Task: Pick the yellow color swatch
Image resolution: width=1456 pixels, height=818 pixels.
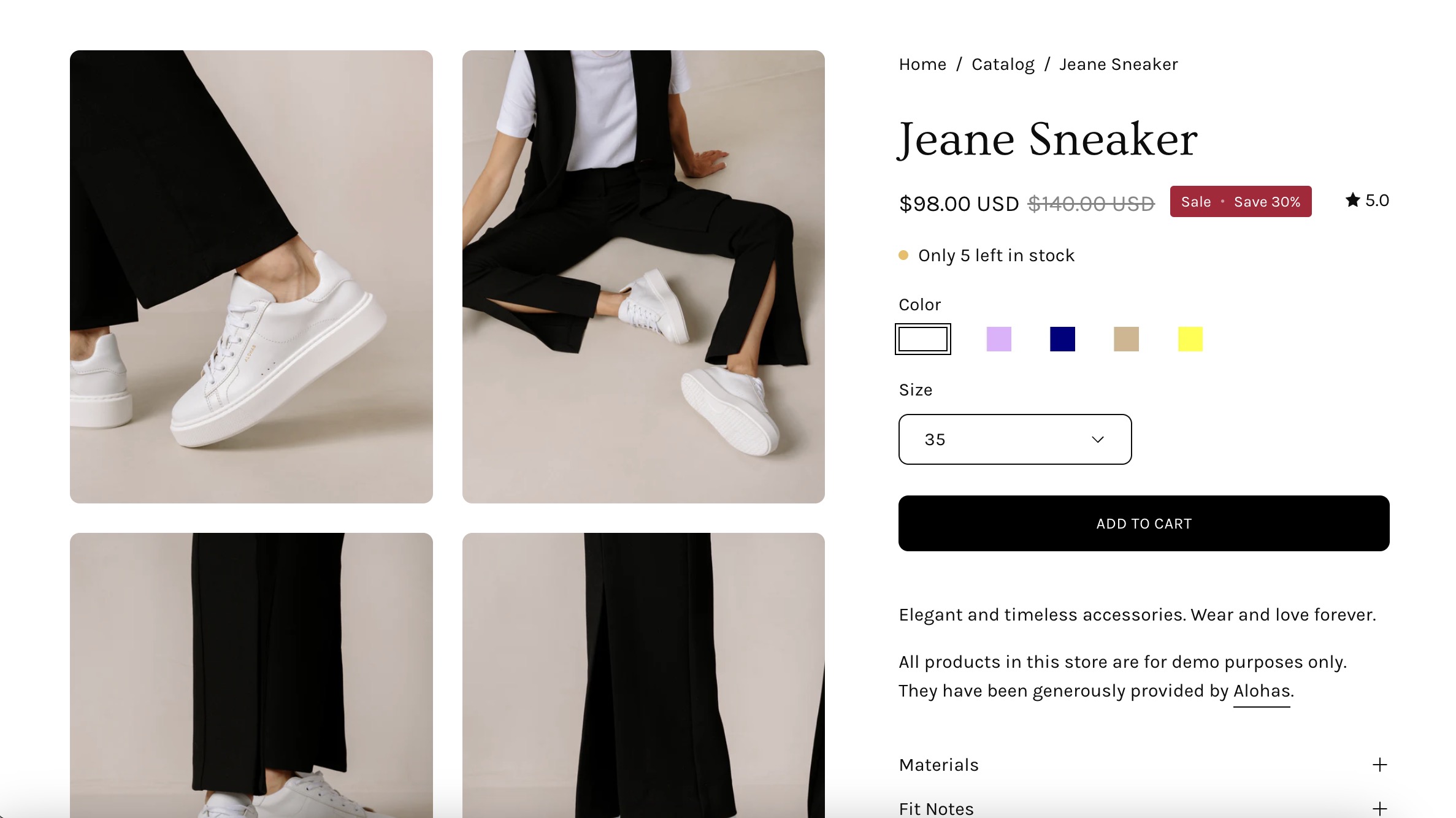Action: tap(1190, 339)
